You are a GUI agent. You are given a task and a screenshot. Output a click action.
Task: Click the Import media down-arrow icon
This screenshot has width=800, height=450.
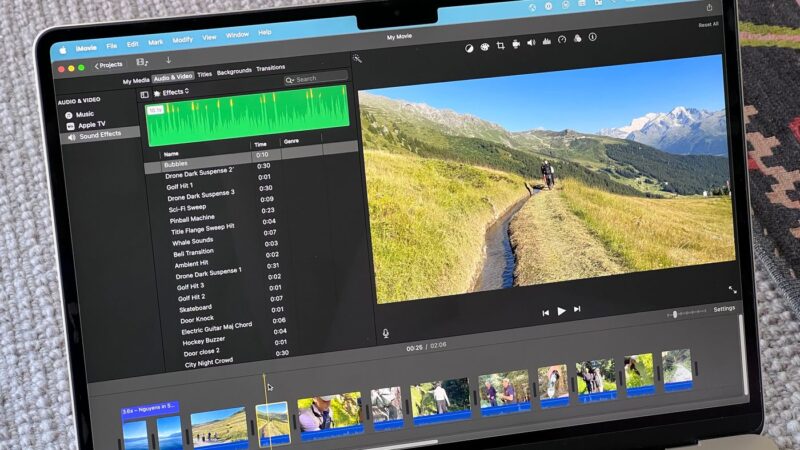tap(168, 60)
